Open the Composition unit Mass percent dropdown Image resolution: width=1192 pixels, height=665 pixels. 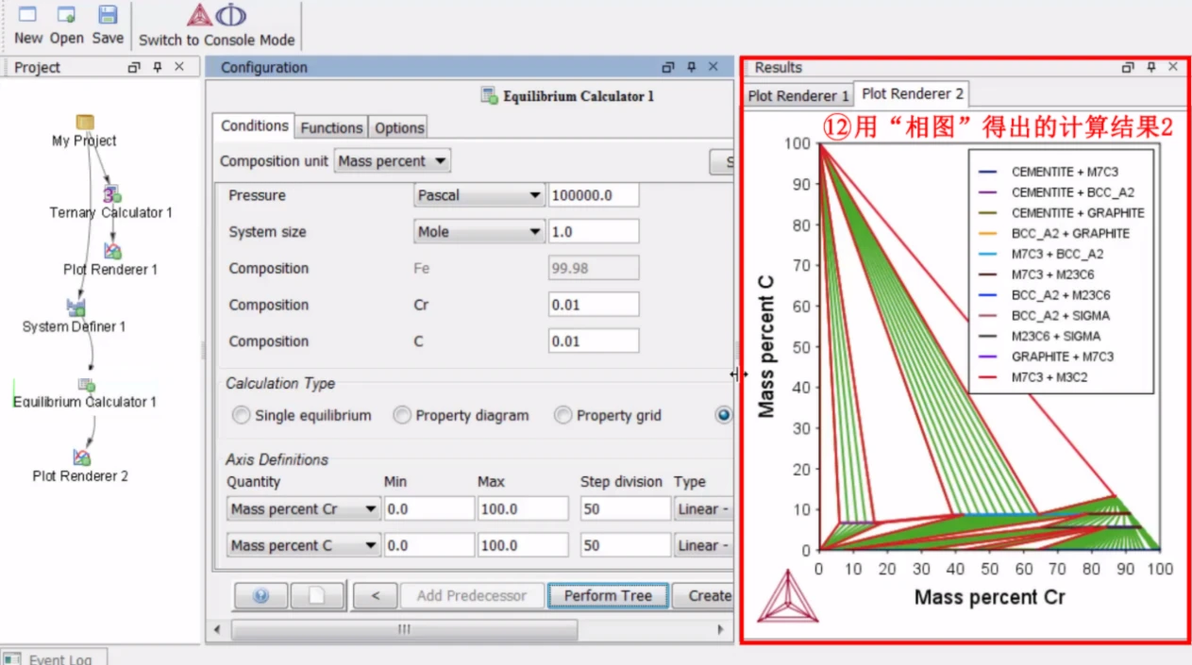pyautogui.click(x=392, y=161)
